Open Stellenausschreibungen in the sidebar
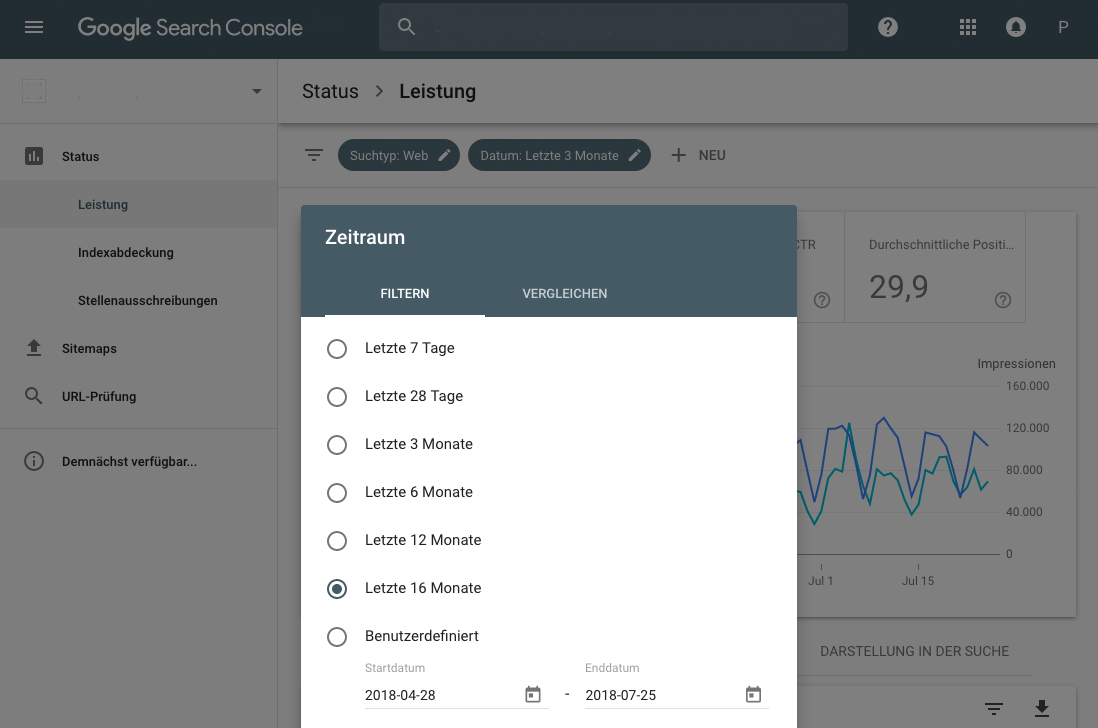Image resolution: width=1098 pixels, height=728 pixels. (x=139, y=300)
